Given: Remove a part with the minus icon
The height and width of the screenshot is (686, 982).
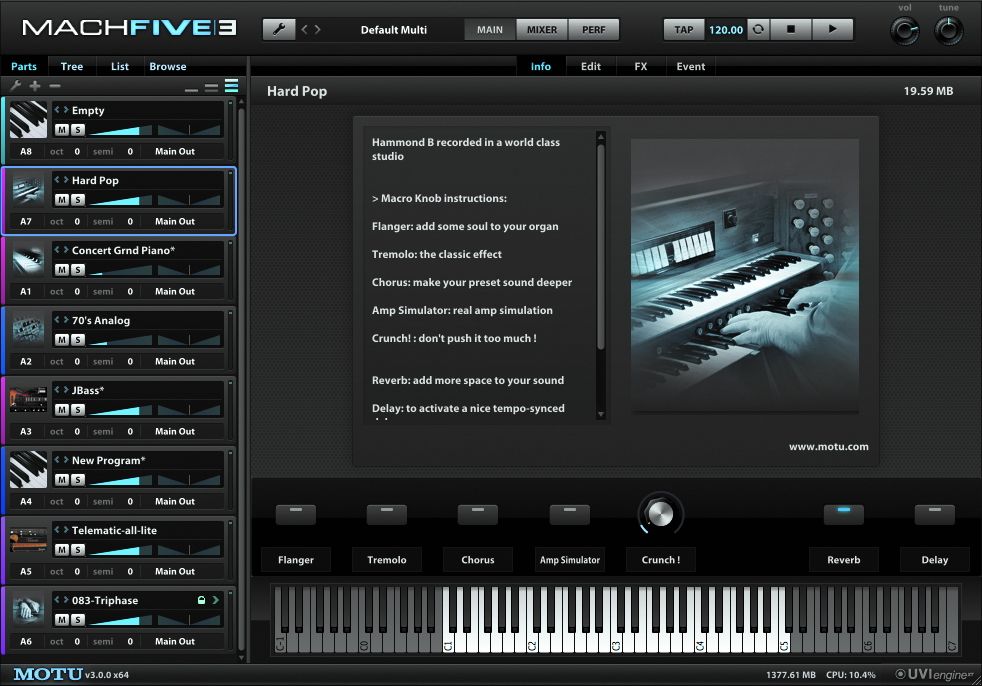Looking at the screenshot, I should tap(55, 86).
